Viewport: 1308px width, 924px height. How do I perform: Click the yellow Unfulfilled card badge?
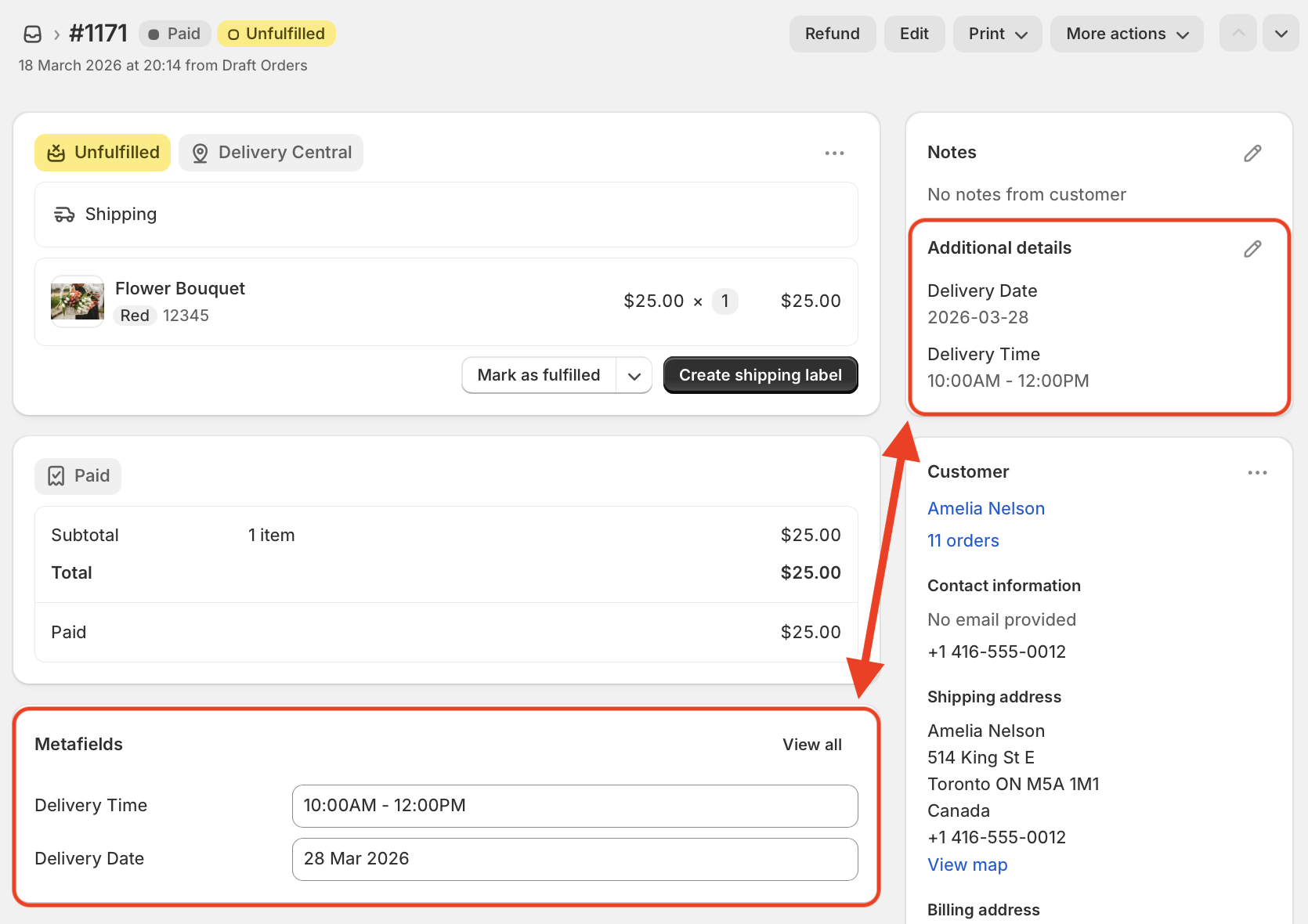click(x=103, y=153)
